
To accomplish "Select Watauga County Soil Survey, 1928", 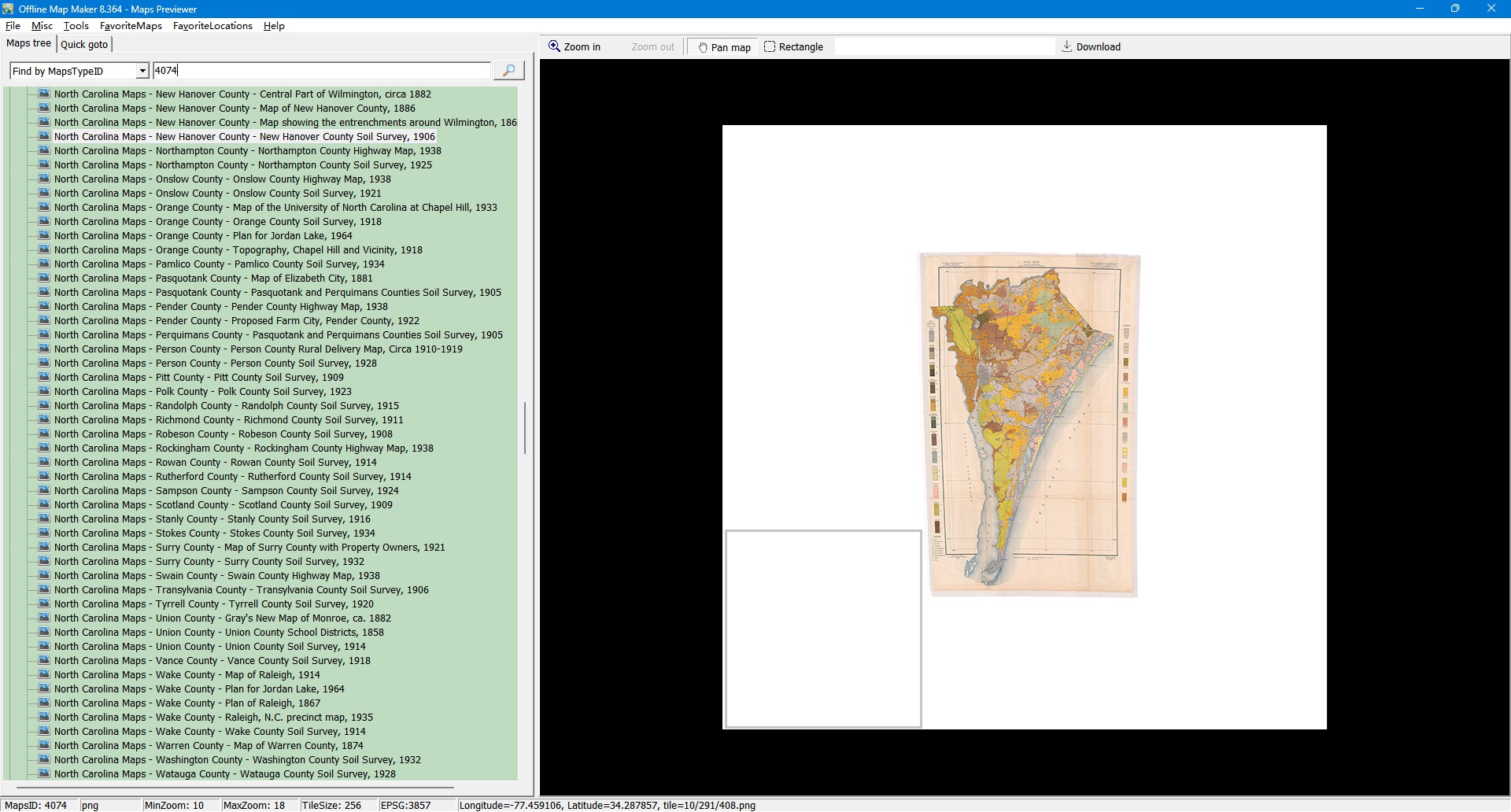I will coord(224,774).
